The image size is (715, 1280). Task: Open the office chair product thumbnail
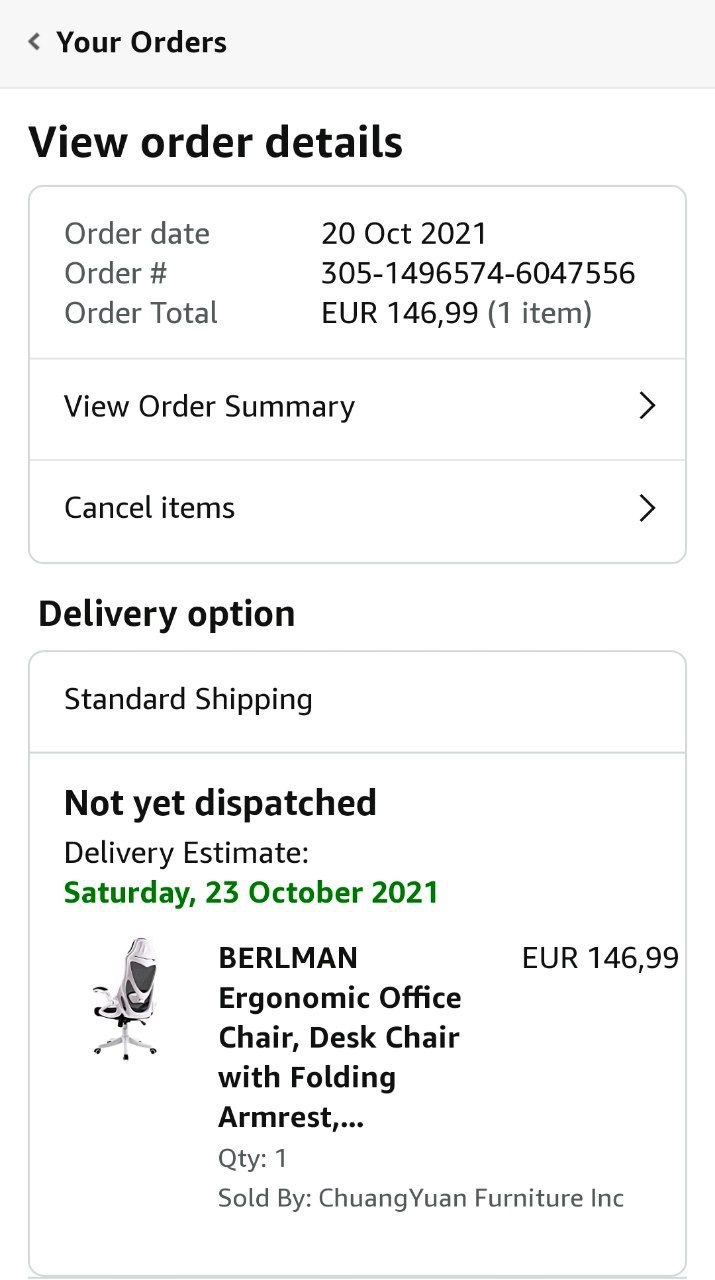[124, 998]
